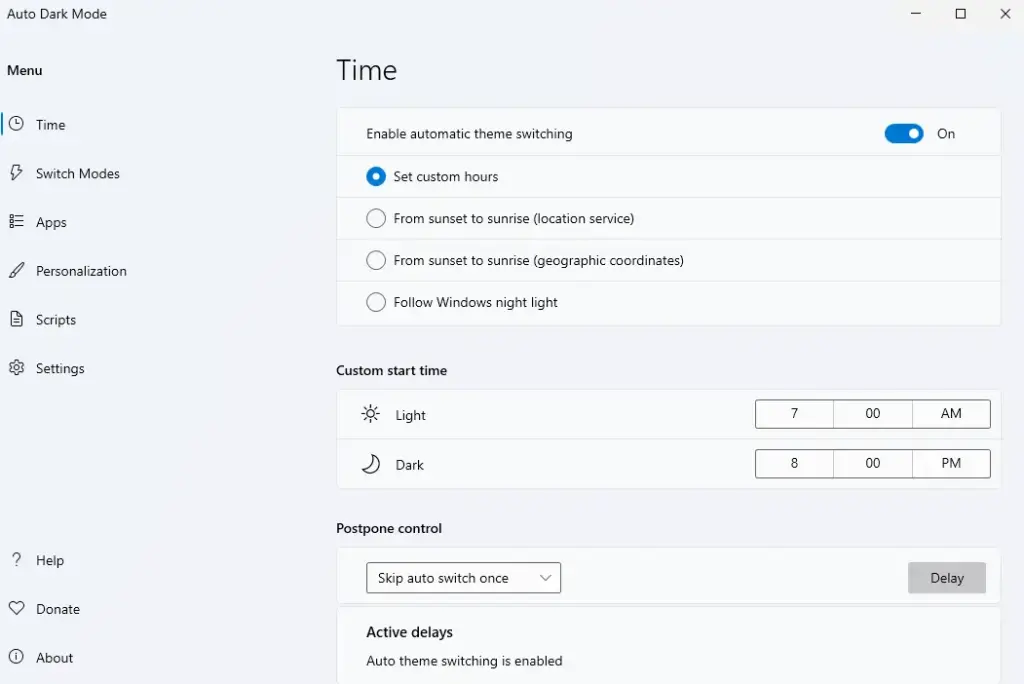The height and width of the screenshot is (684, 1024).
Task: Click the question mark Help icon
Action: [x=16, y=559]
